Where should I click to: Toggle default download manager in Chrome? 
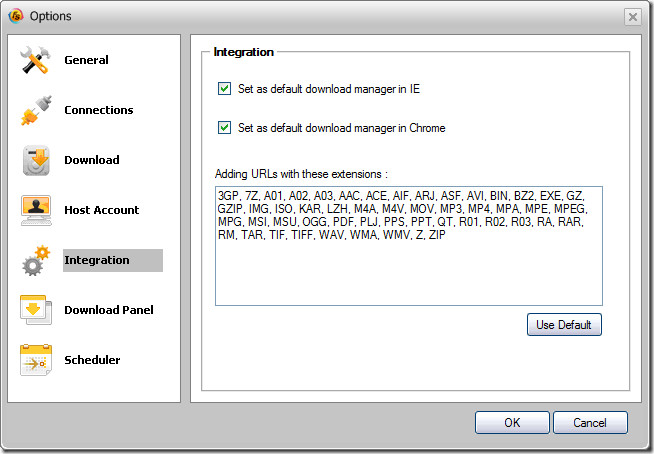click(x=224, y=127)
